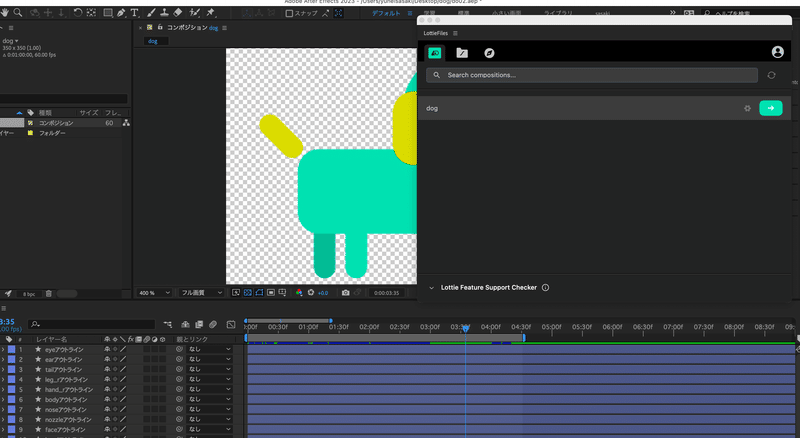Open the LottieFiles folder tab icon
Image resolution: width=800 pixels, height=438 pixels.
click(x=462, y=53)
